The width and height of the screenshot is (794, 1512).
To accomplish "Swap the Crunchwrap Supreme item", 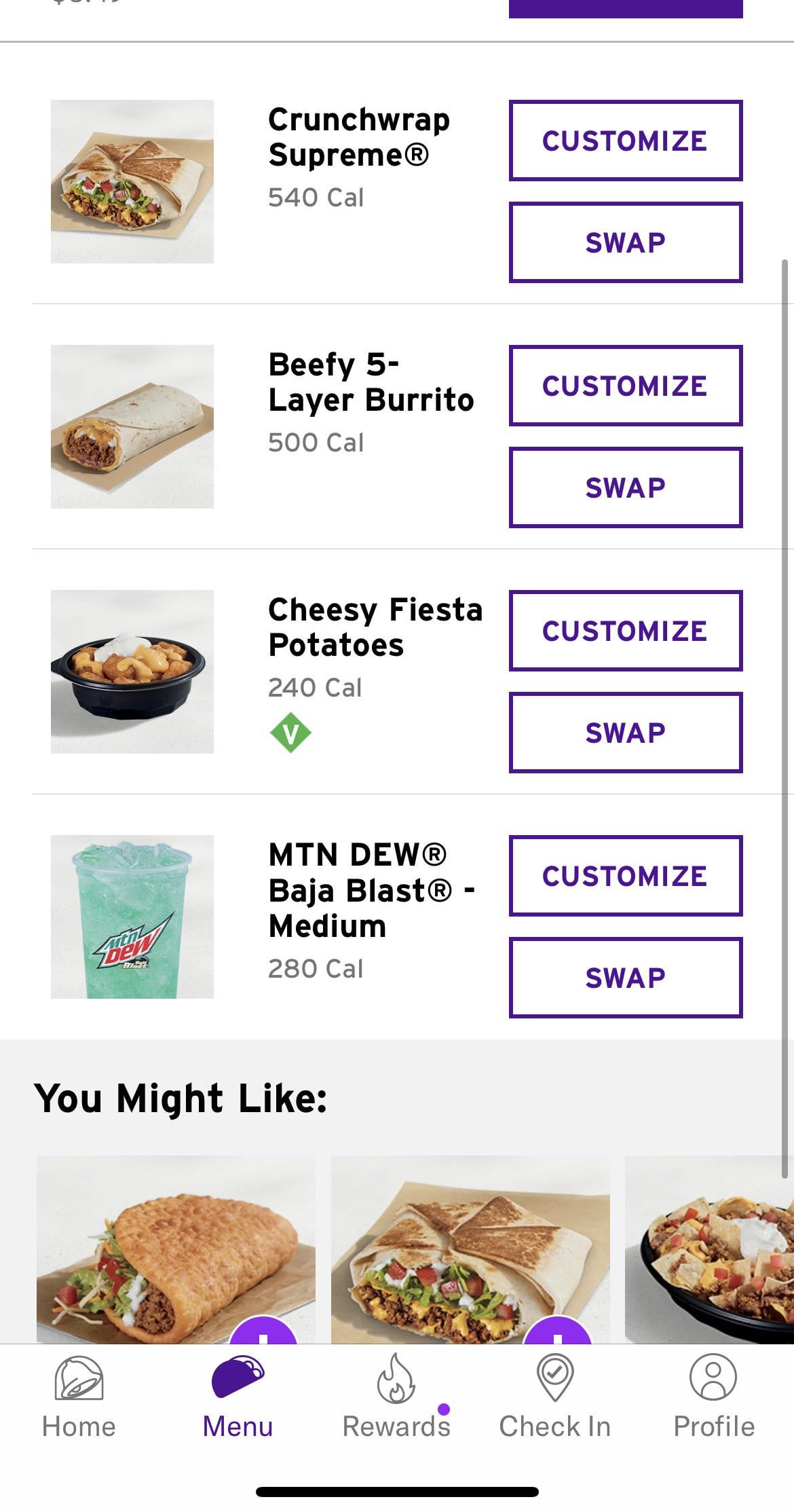I will tap(625, 242).
